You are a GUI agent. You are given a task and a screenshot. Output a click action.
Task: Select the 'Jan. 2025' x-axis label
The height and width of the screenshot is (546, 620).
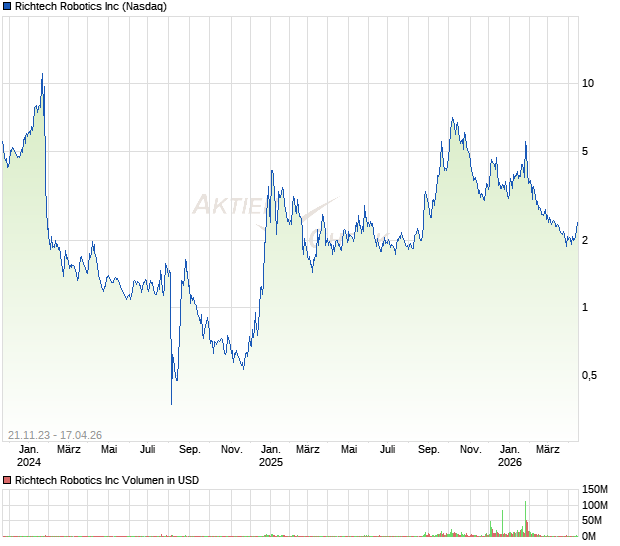coord(271,456)
